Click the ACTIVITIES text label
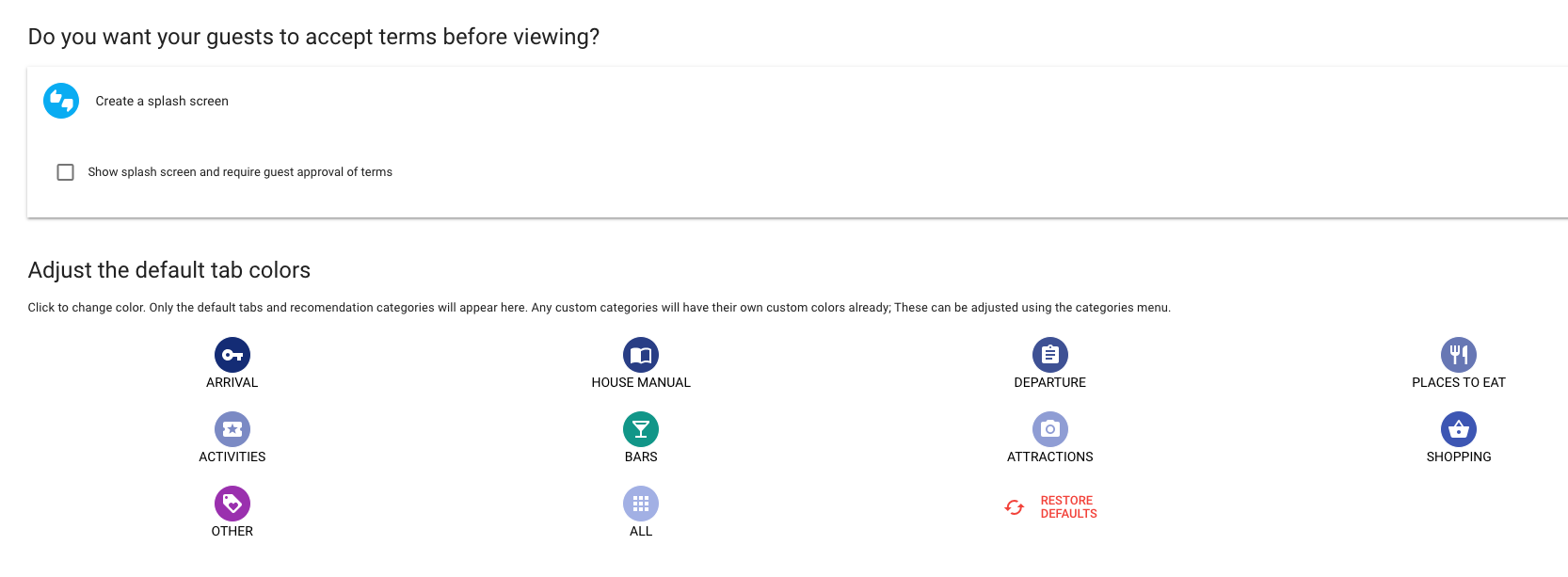 232,457
